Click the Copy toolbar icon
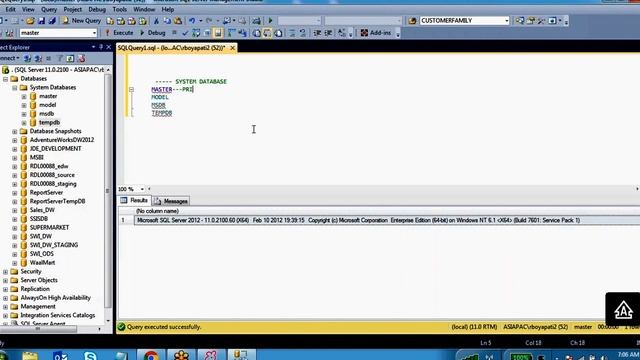The width and height of the screenshot is (640, 360). (167, 21)
